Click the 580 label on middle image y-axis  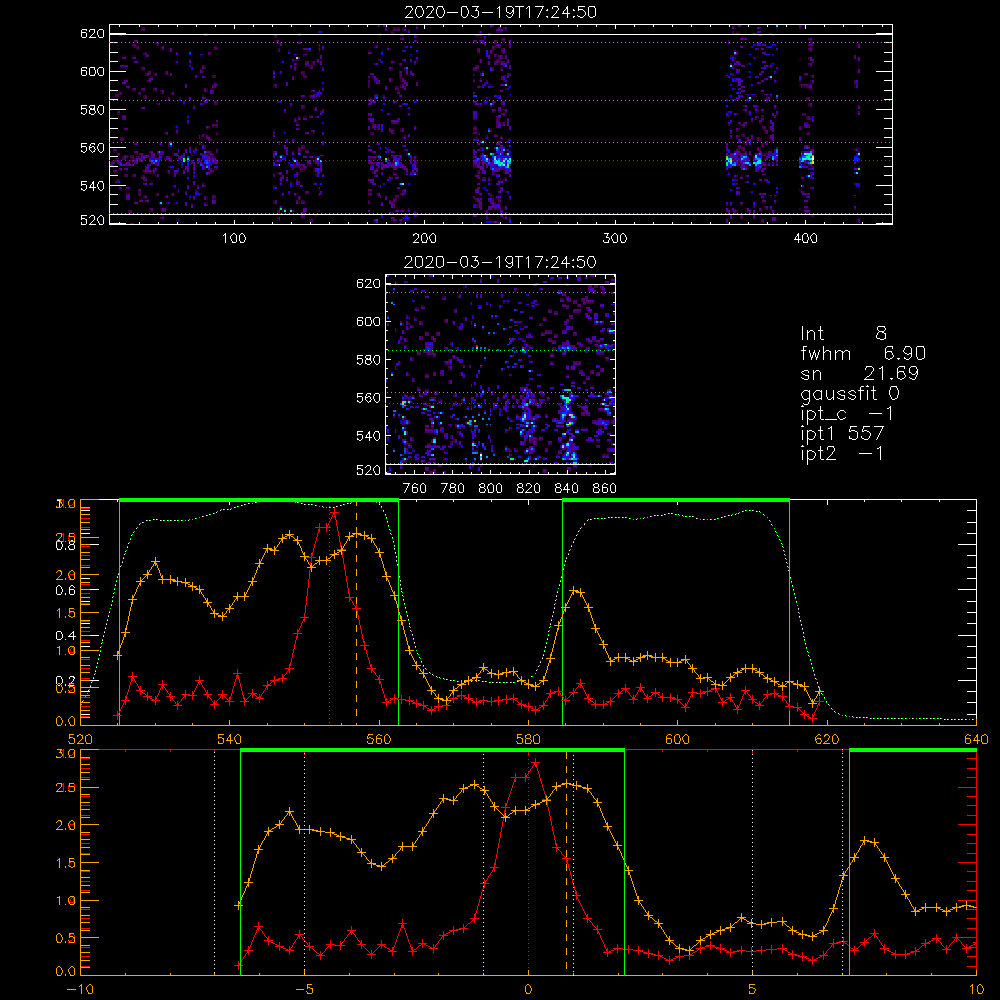pos(368,360)
